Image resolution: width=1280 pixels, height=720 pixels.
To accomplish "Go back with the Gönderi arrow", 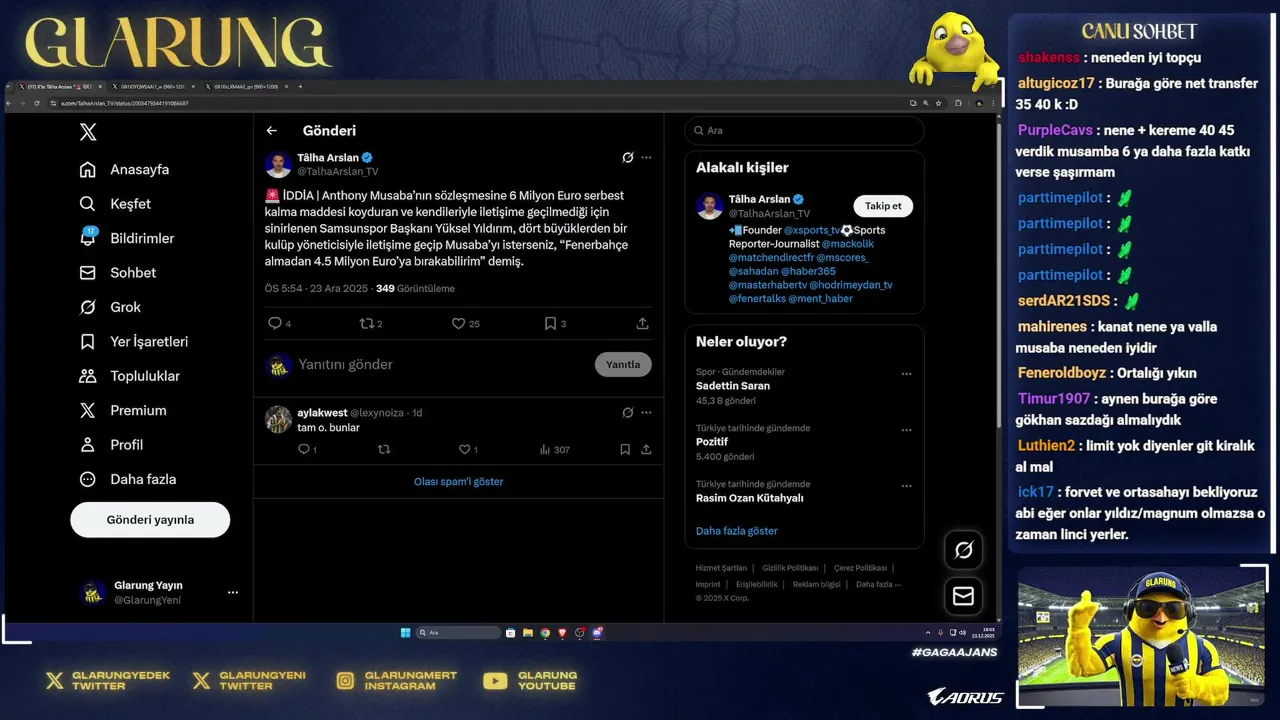I will coord(271,131).
